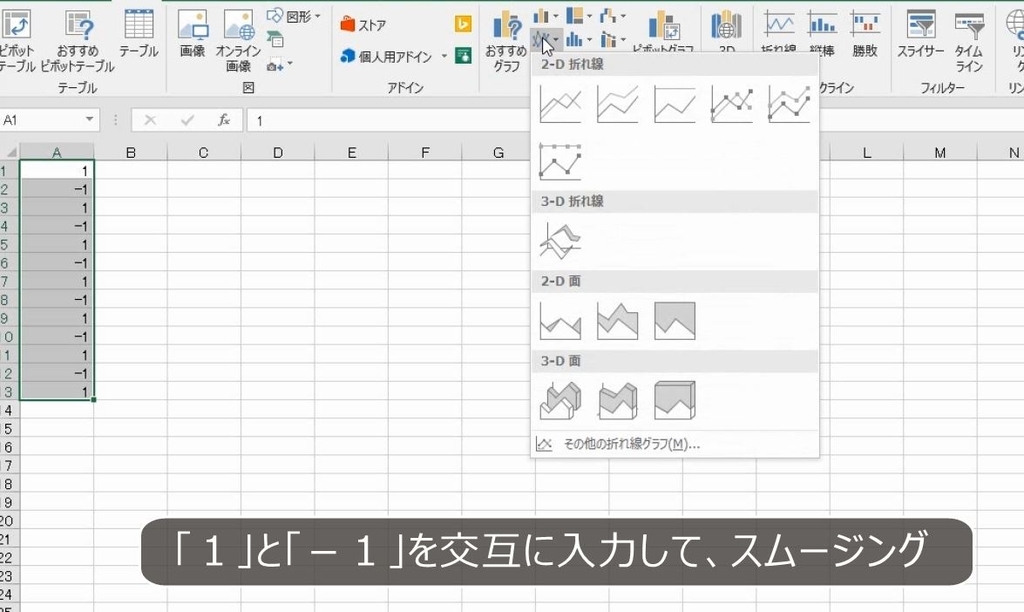Select column header E
Image resolution: width=1024 pixels, height=612 pixels.
[351, 152]
